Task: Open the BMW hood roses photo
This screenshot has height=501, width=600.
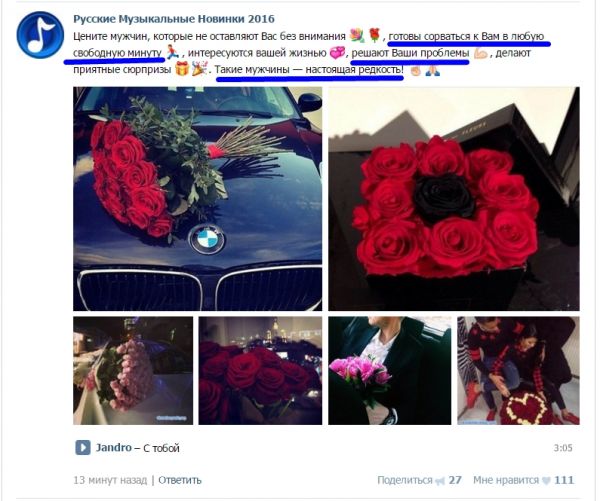Action: pos(197,199)
